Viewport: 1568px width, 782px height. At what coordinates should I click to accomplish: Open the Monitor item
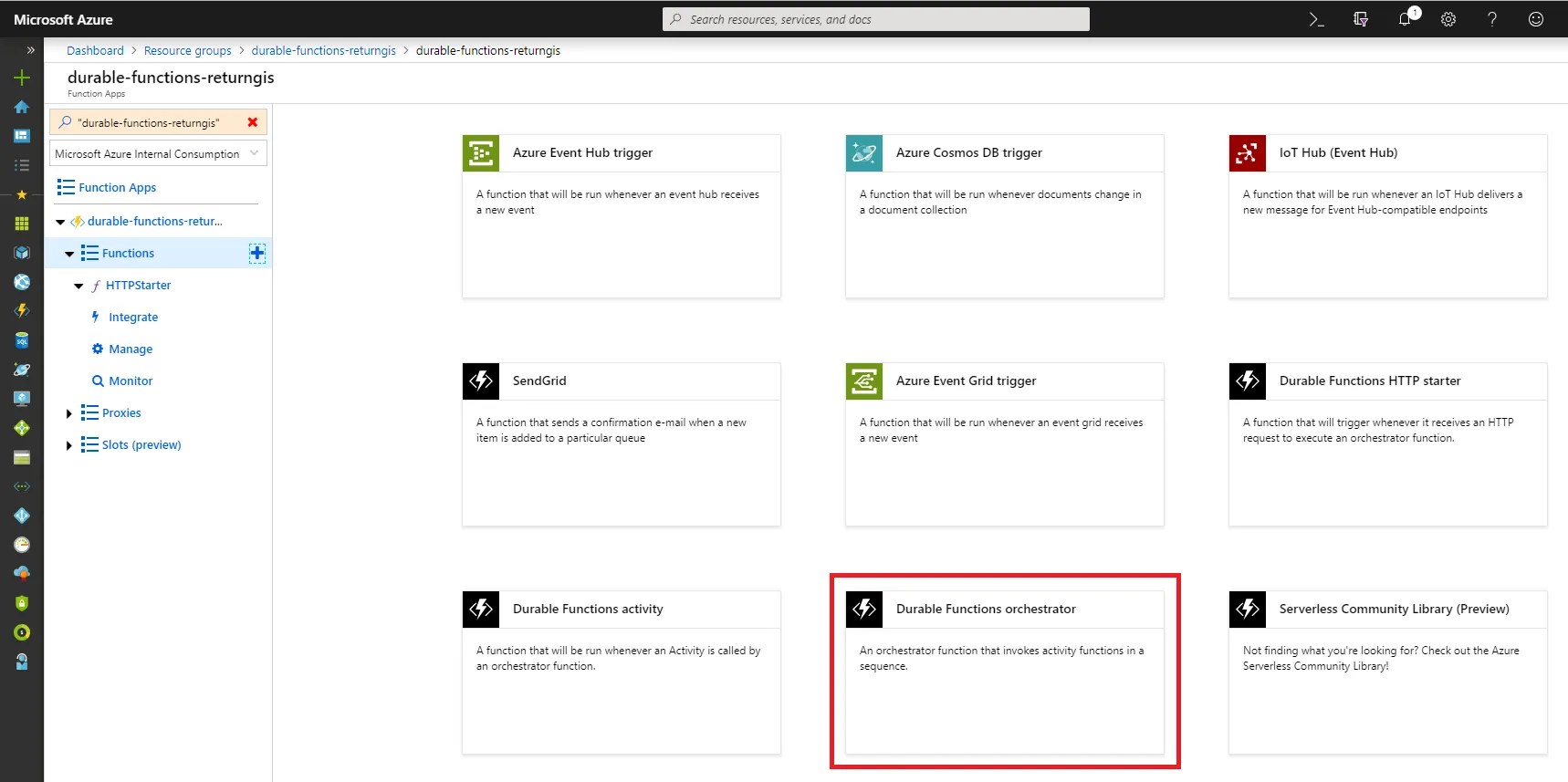pyautogui.click(x=131, y=381)
